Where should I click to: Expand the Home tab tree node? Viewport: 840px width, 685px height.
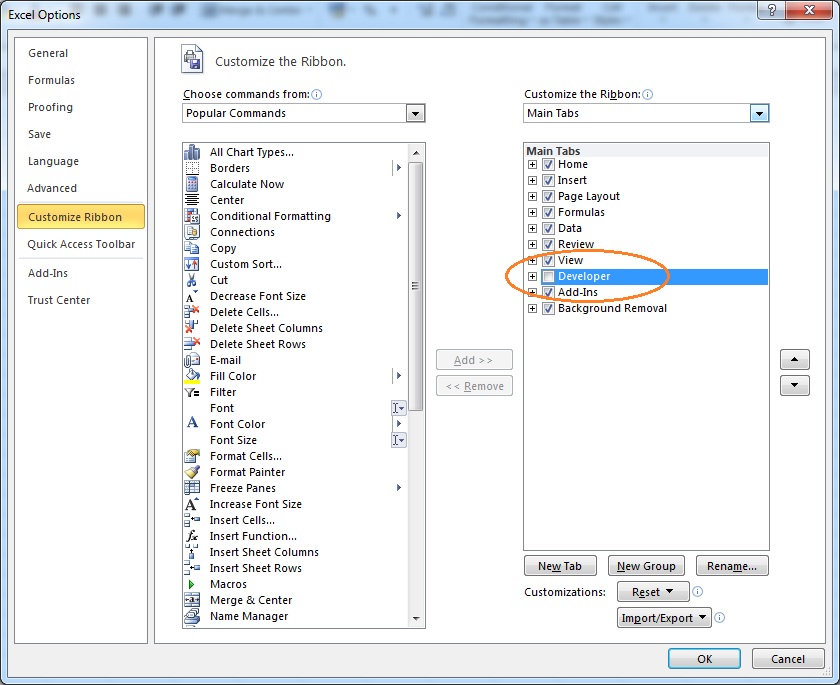coord(532,164)
